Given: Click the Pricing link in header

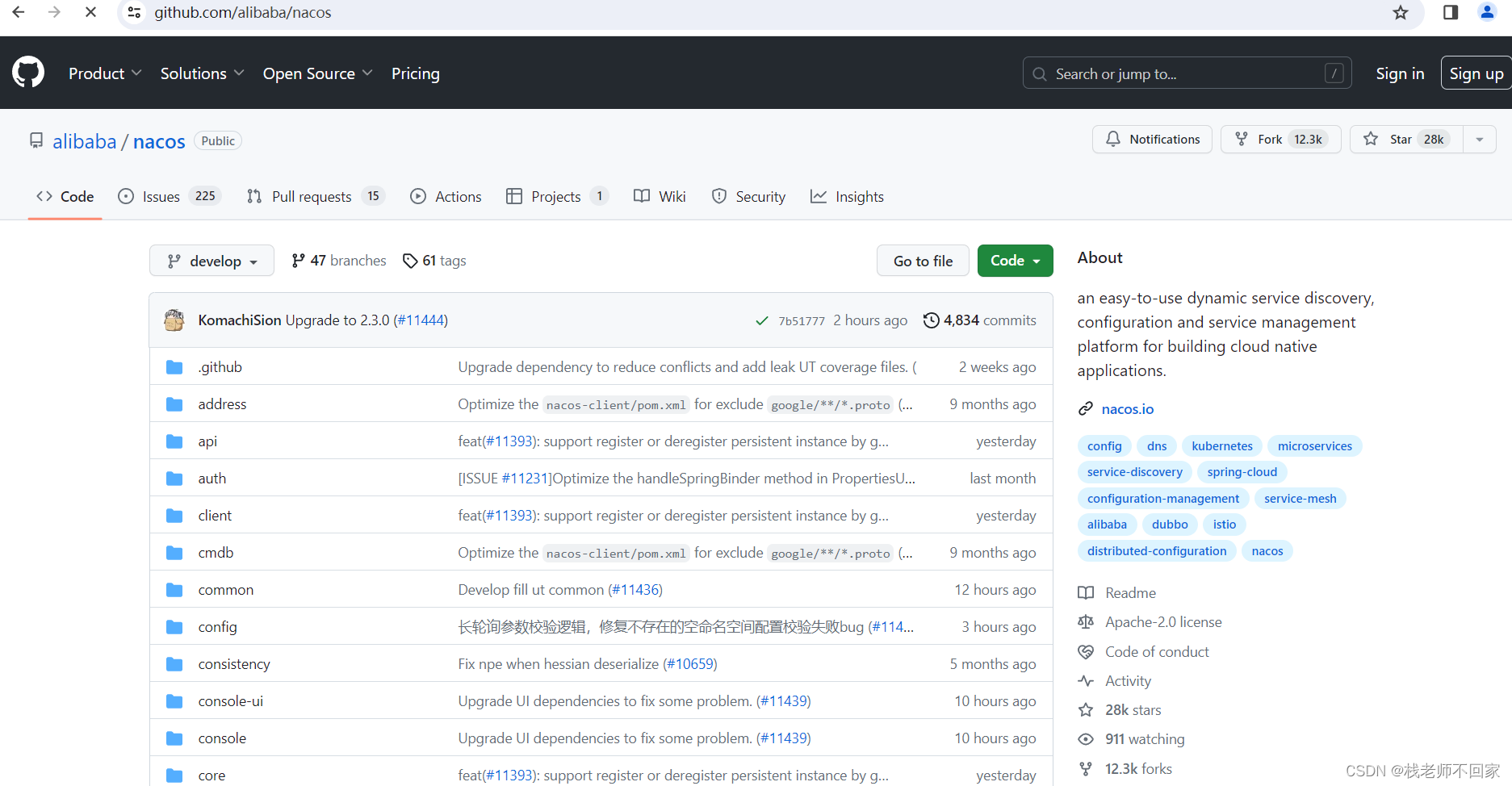Looking at the screenshot, I should (x=416, y=73).
